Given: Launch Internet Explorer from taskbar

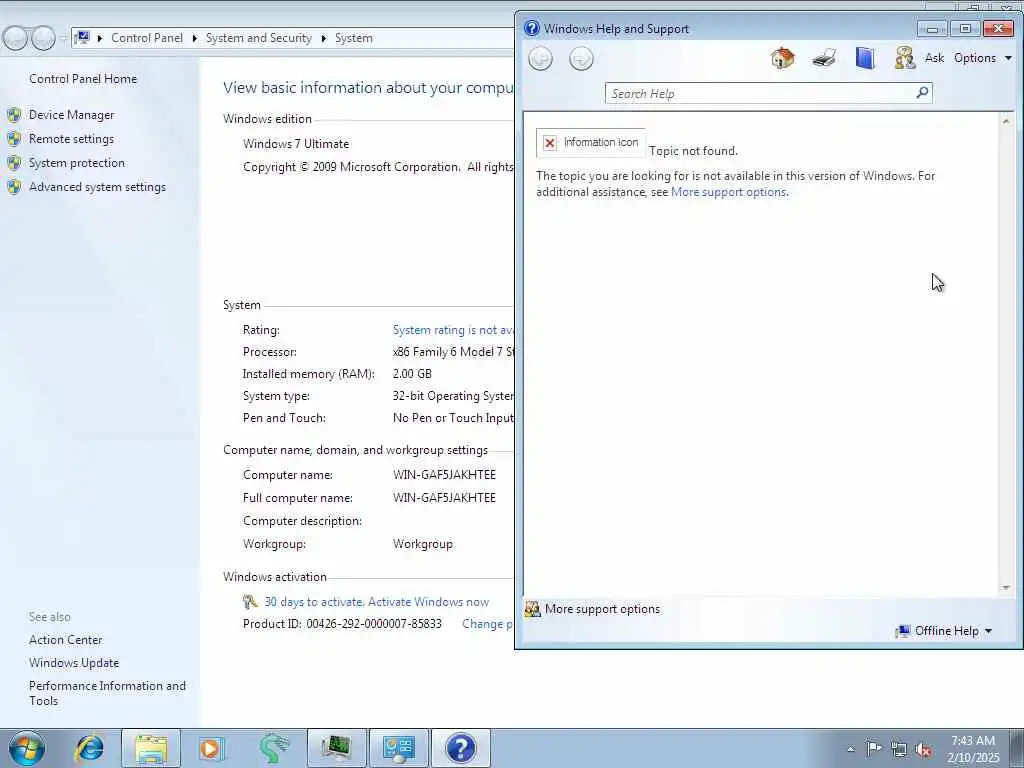Looking at the screenshot, I should pyautogui.click(x=89, y=748).
